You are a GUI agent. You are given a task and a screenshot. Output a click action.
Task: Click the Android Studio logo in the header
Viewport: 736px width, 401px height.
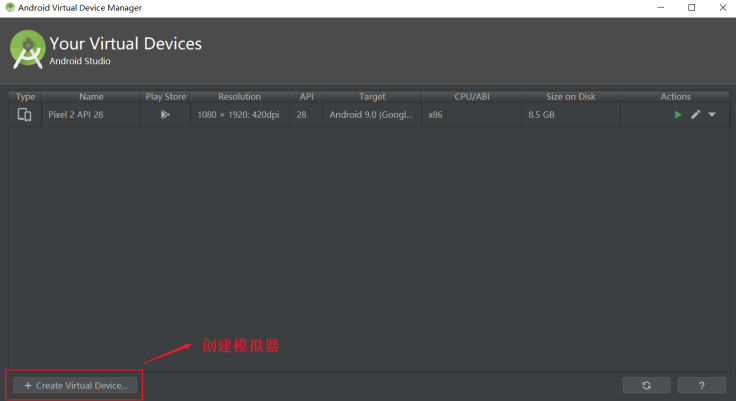[x=28, y=50]
